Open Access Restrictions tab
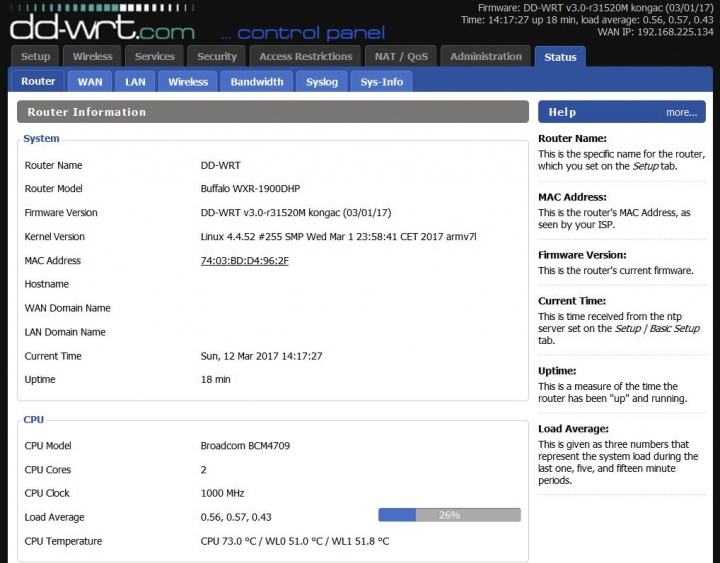720x563 pixels. tap(306, 56)
